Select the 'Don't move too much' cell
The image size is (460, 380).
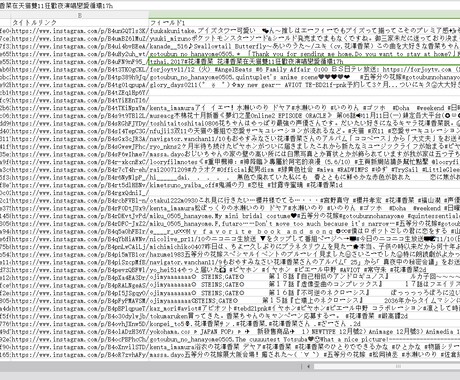pos(304,224)
